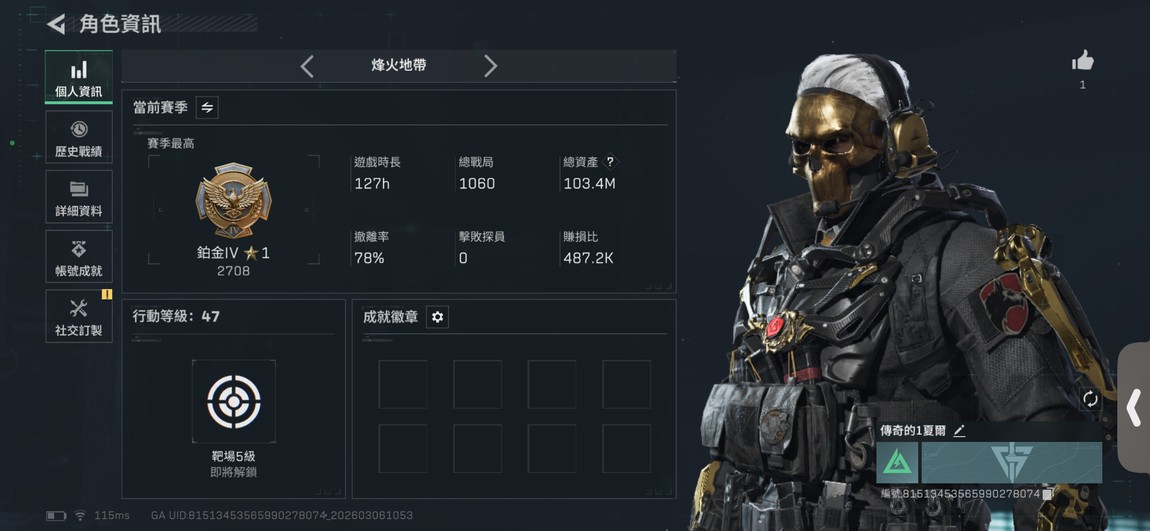Rotate the character with the refresh icon
Viewport: 1150px width, 531px height.
(x=1090, y=398)
